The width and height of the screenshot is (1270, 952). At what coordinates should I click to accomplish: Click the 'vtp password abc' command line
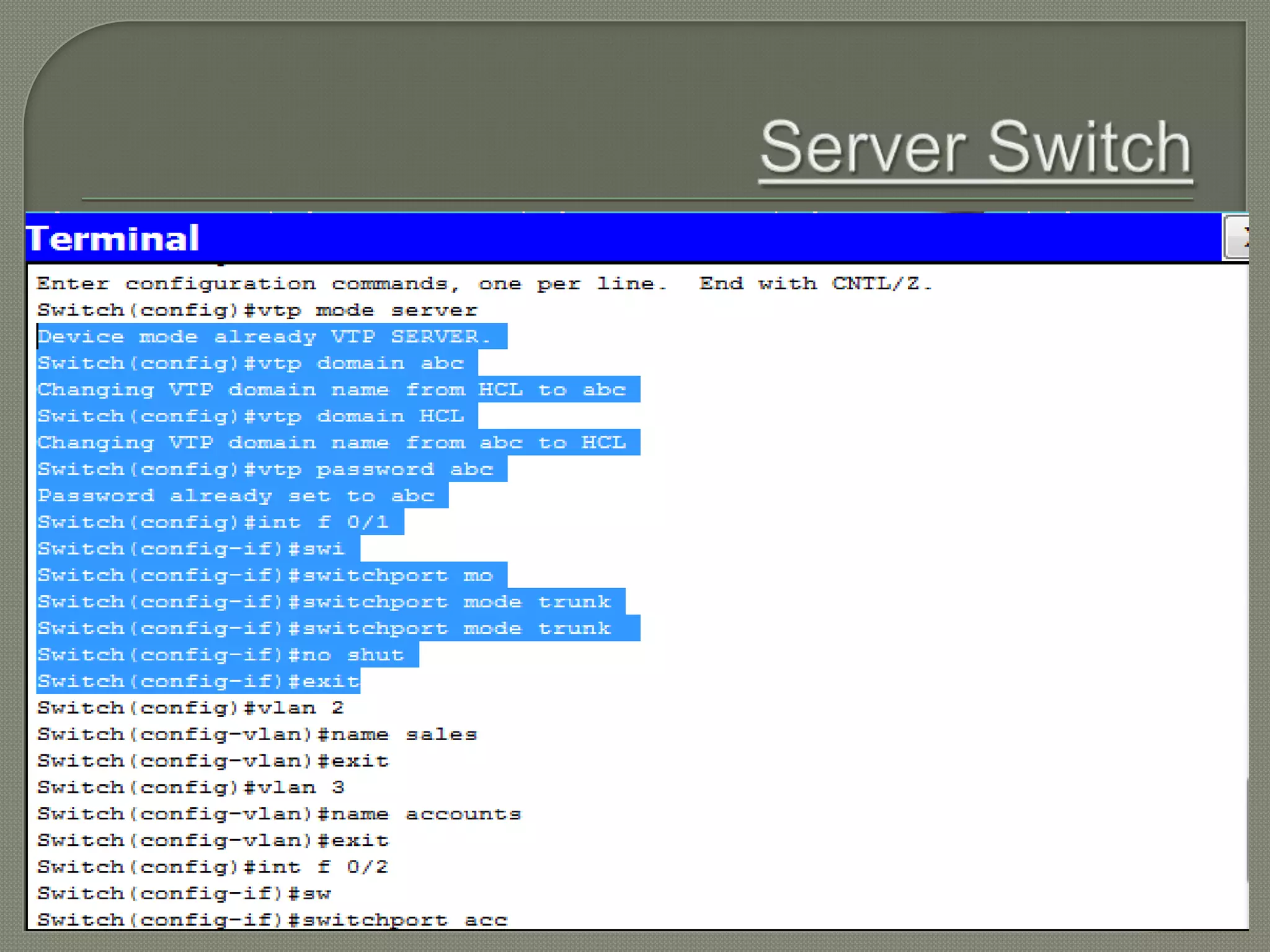tap(265, 469)
